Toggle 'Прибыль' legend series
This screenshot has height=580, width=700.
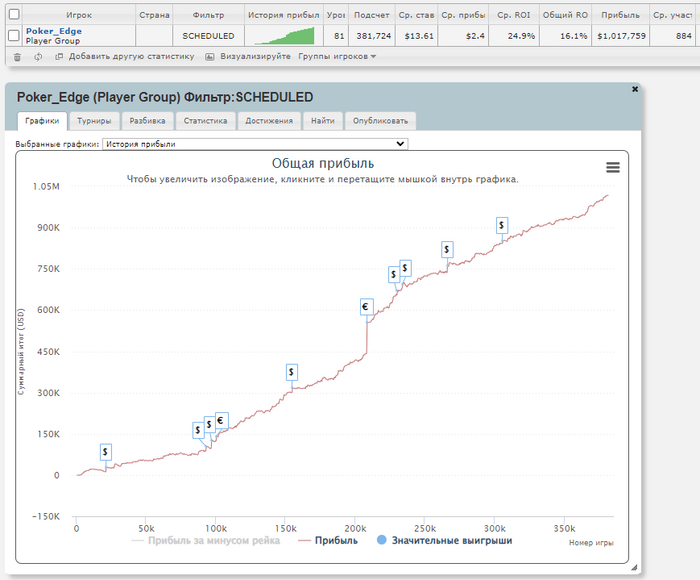pos(328,540)
